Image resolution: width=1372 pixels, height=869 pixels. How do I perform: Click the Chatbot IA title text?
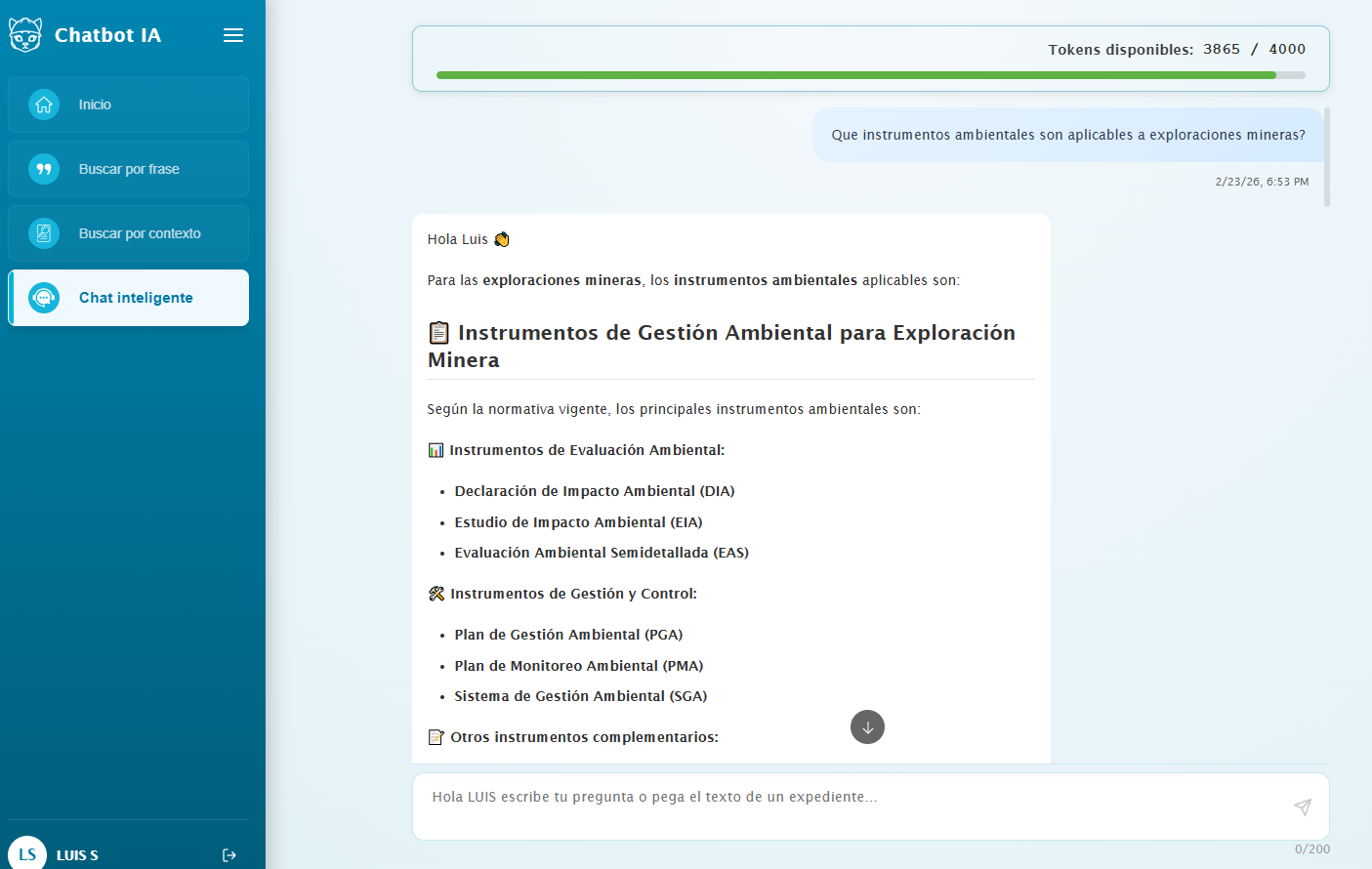pyautogui.click(x=107, y=35)
